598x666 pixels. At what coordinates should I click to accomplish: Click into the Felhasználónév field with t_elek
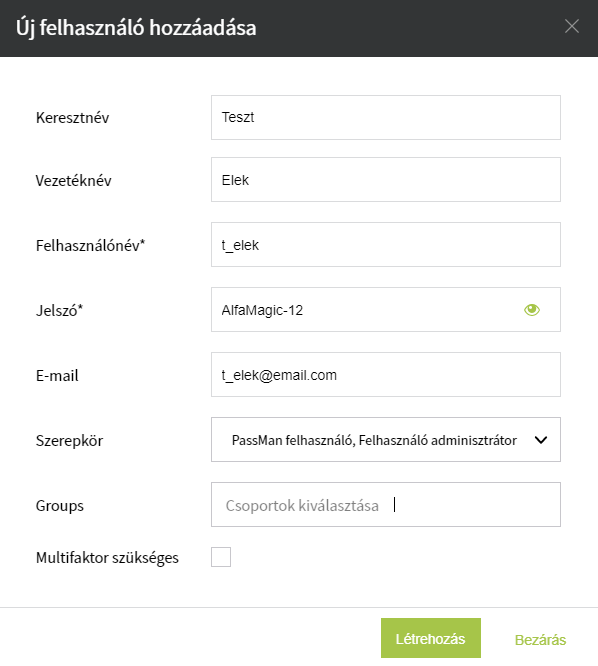coord(386,245)
